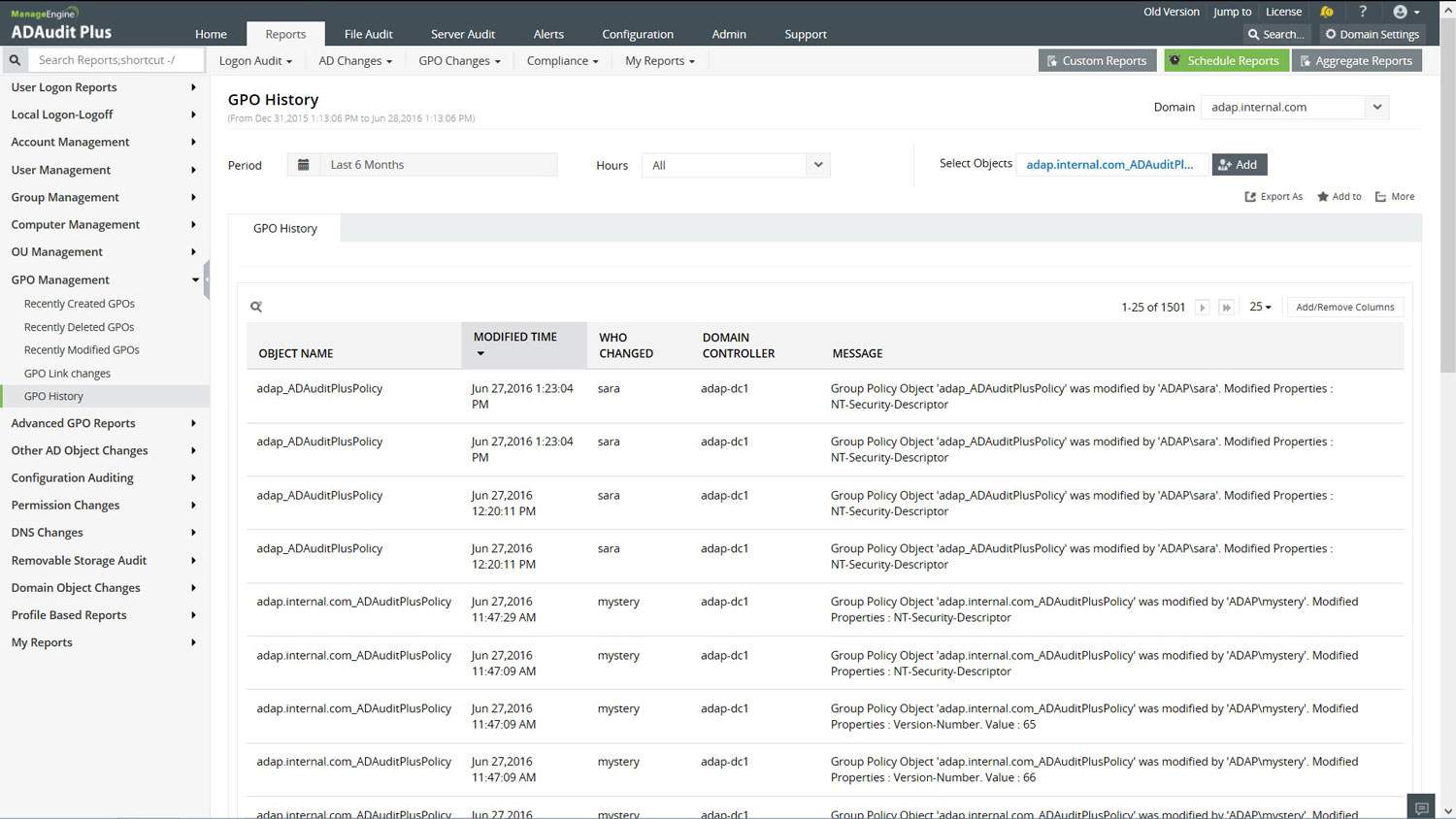The width and height of the screenshot is (1456, 819).
Task: Open the Period calendar icon
Action: coord(303,165)
